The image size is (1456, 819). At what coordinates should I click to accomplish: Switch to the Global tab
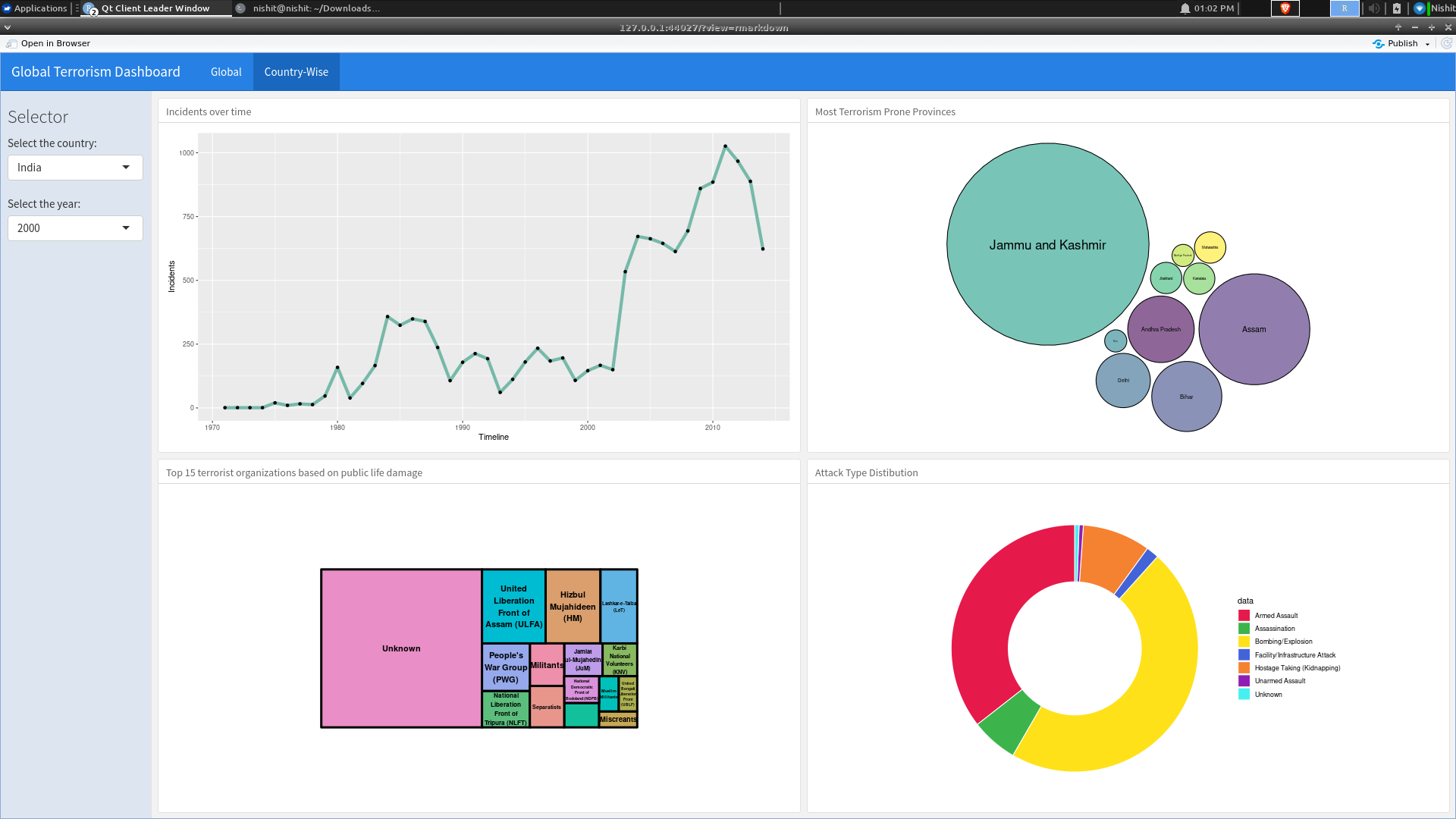tap(226, 72)
